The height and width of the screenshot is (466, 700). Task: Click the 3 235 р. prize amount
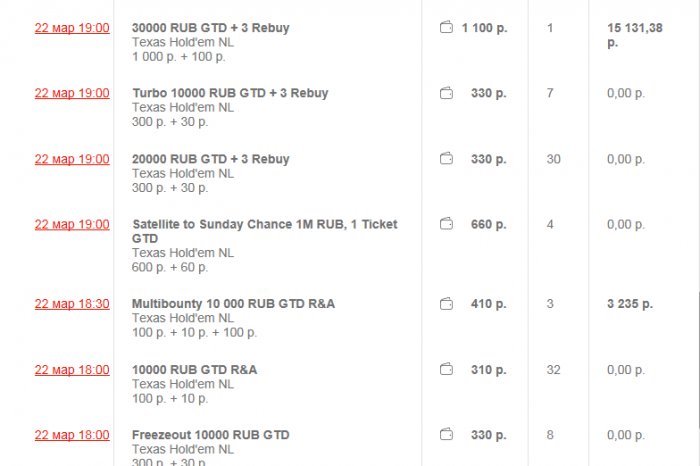[629, 304]
